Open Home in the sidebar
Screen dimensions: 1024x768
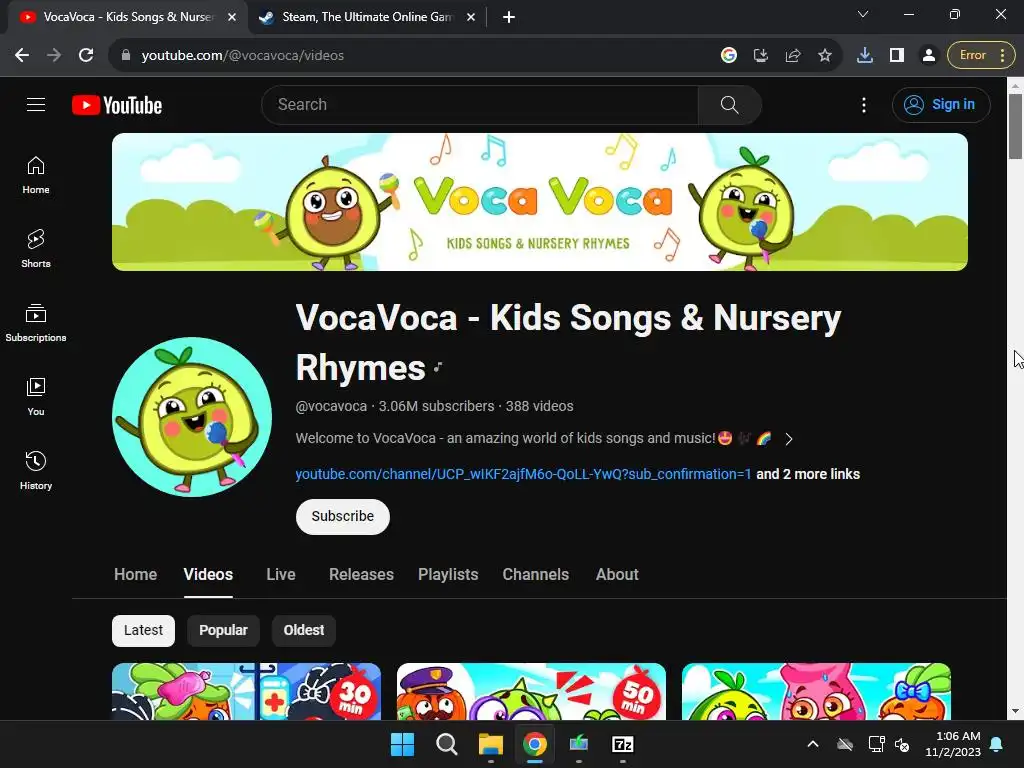36,175
